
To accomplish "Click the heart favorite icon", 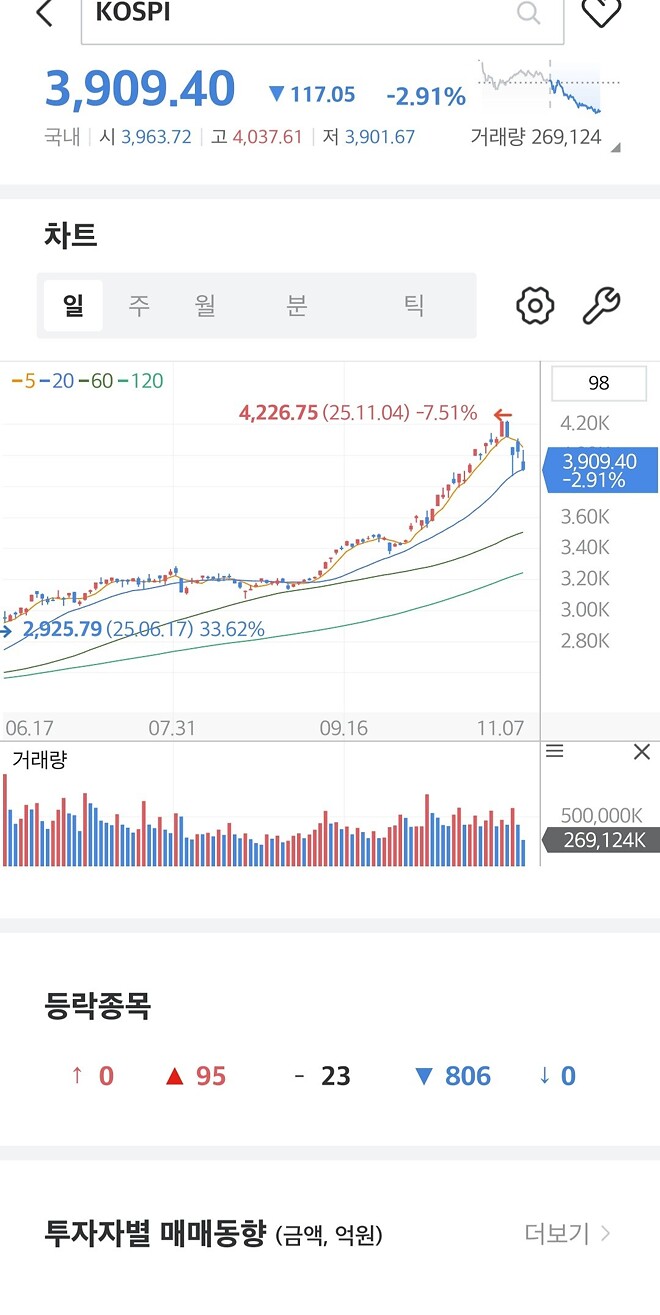I will 600,12.
